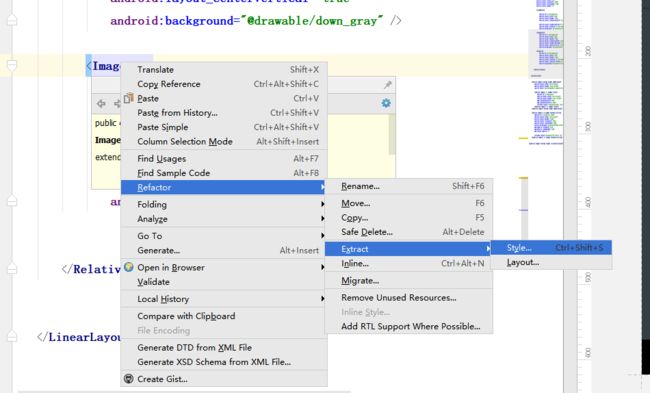Click the documentation popup scrollbar
The height and width of the screenshot is (393, 650).
(x=391, y=134)
